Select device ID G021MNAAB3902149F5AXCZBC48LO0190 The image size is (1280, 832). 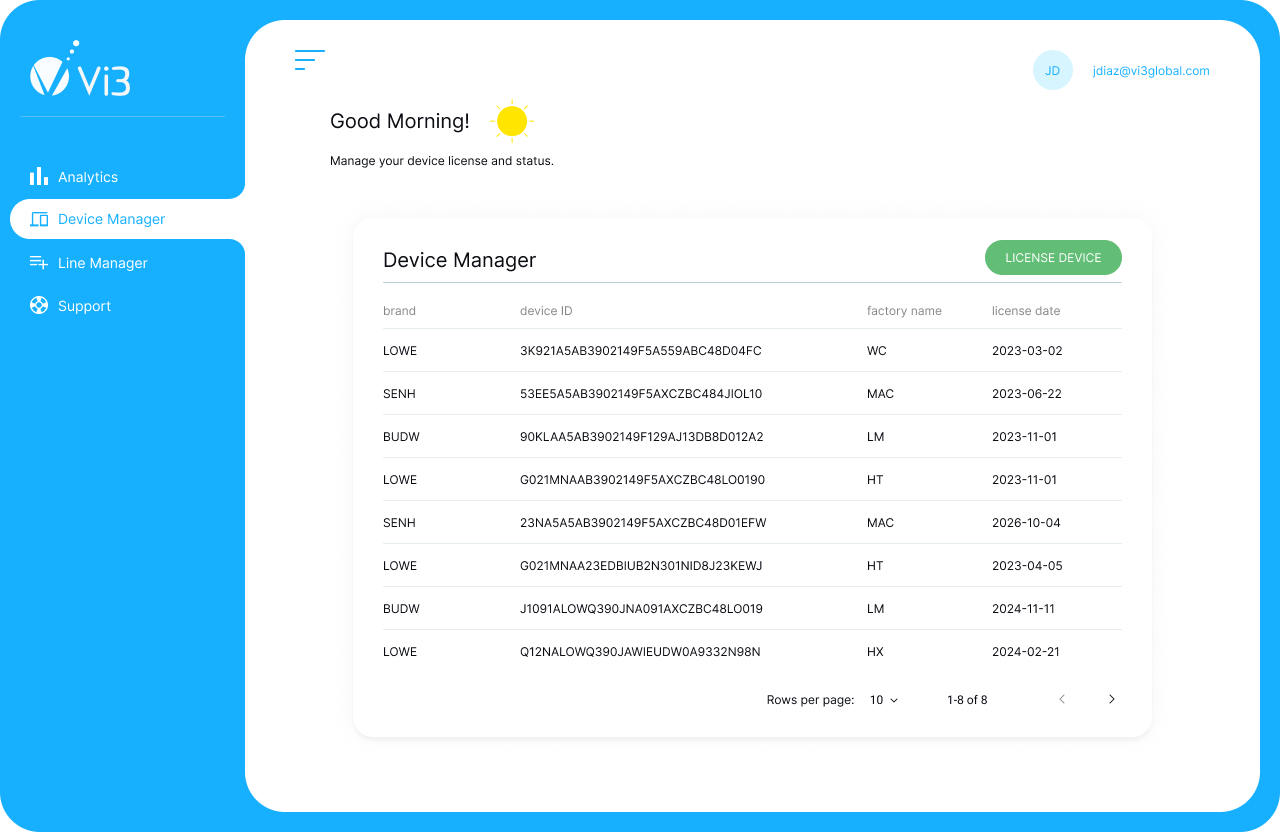[642, 480]
